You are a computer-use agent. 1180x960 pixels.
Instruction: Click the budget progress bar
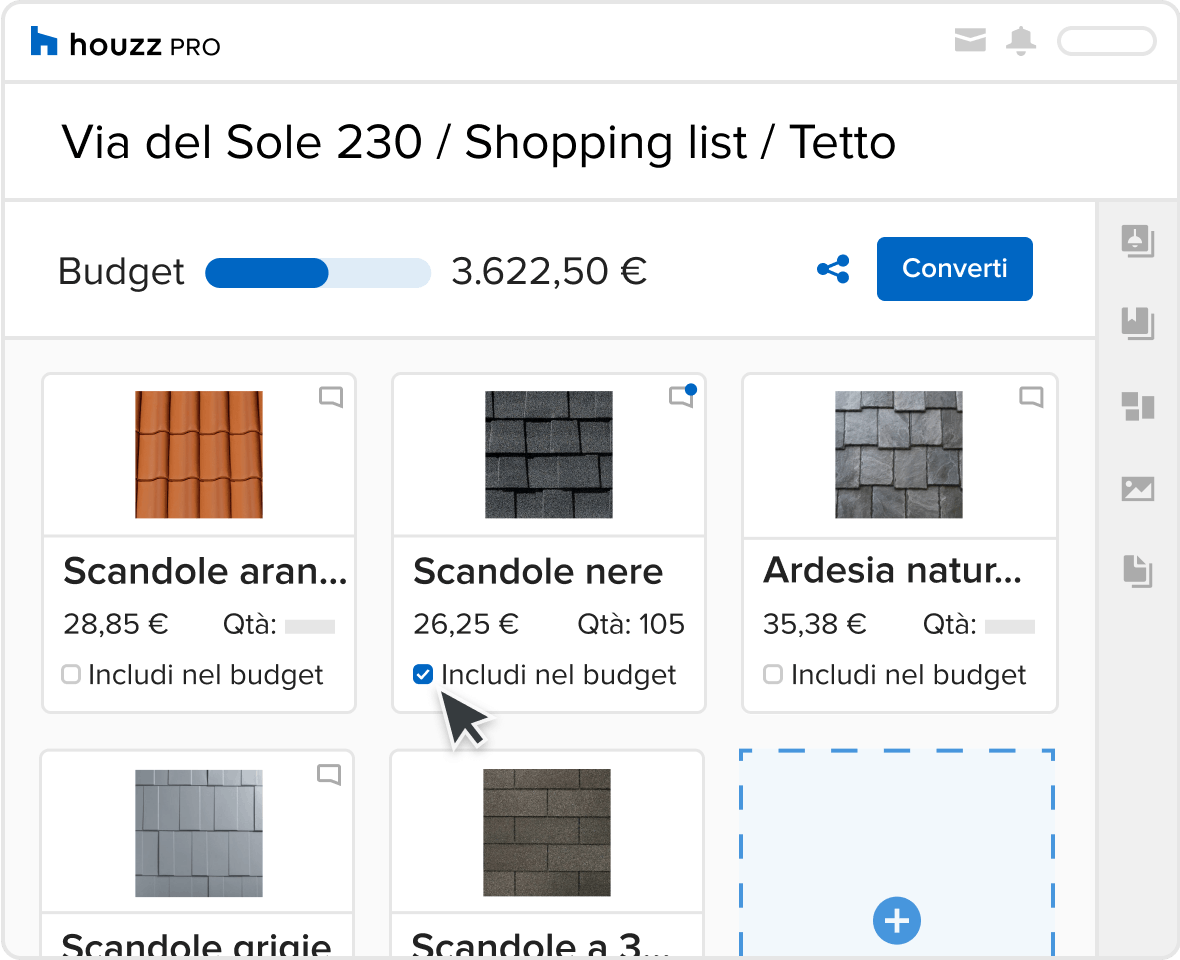click(x=318, y=272)
